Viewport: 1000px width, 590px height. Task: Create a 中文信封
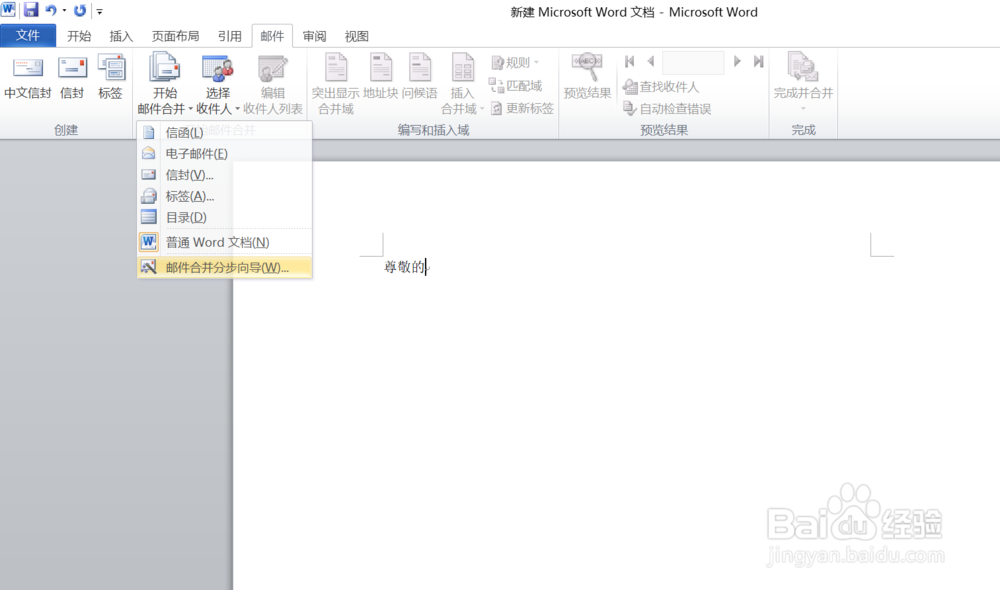pyautogui.click(x=27, y=77)
